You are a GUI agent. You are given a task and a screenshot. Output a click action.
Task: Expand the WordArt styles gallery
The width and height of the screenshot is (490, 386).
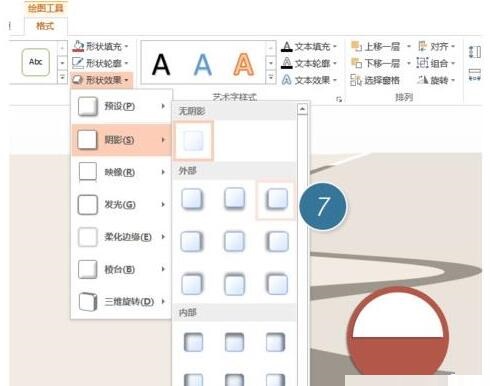[271, 78]
